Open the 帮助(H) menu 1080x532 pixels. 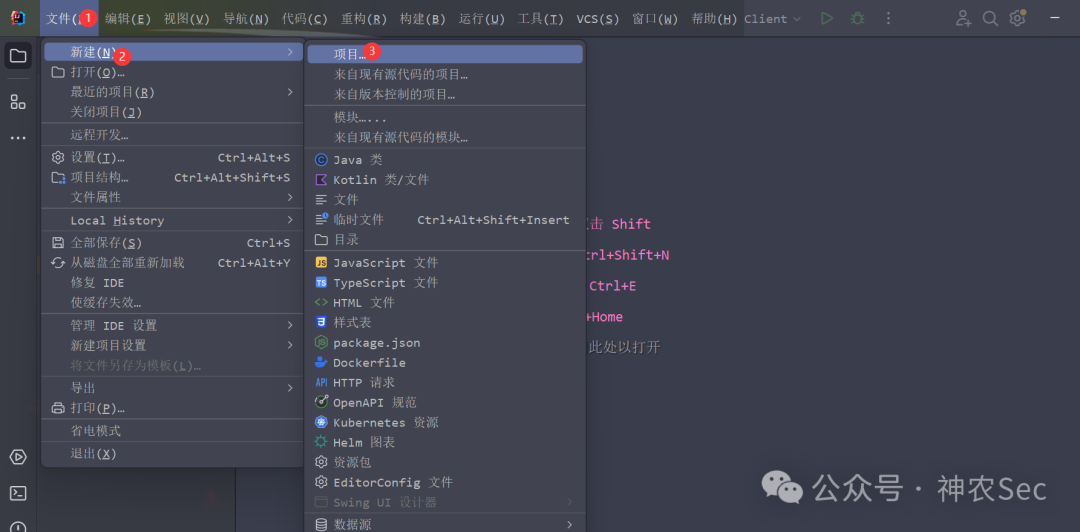point(714,19)
